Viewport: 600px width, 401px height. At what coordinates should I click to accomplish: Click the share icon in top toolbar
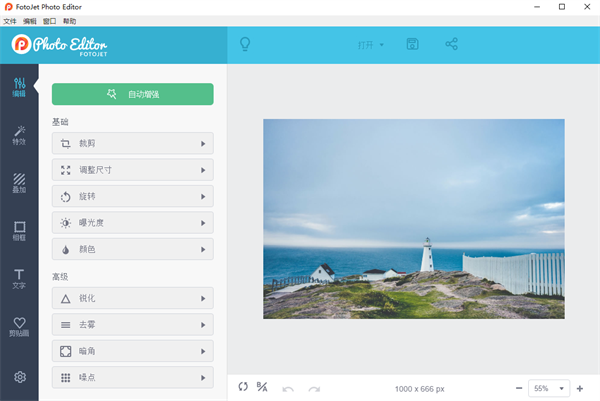[x=451, y=44]
